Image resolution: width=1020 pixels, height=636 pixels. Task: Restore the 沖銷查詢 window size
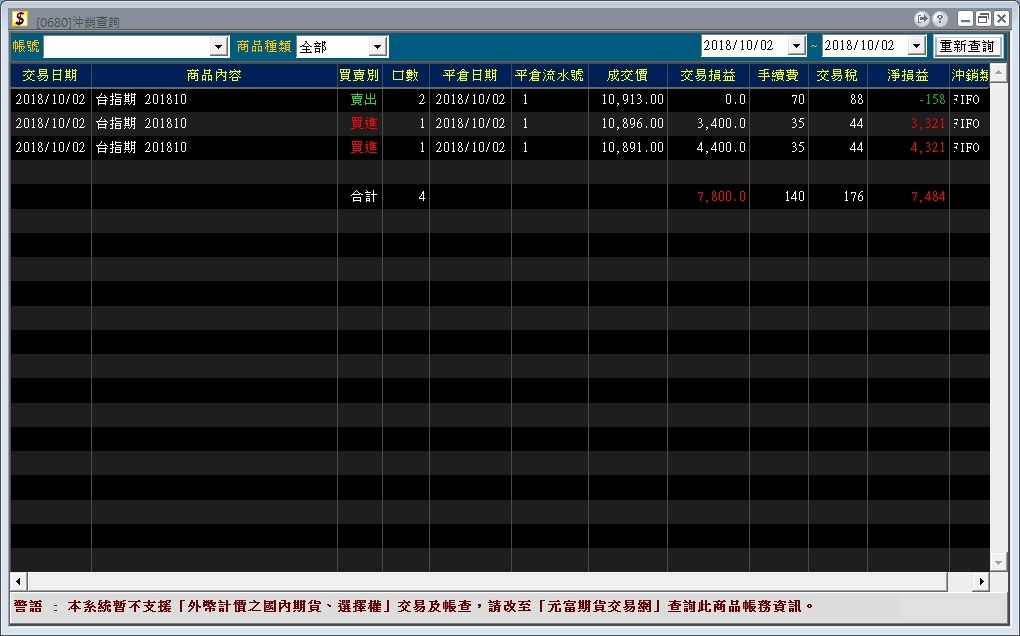[x=984, y=19]
